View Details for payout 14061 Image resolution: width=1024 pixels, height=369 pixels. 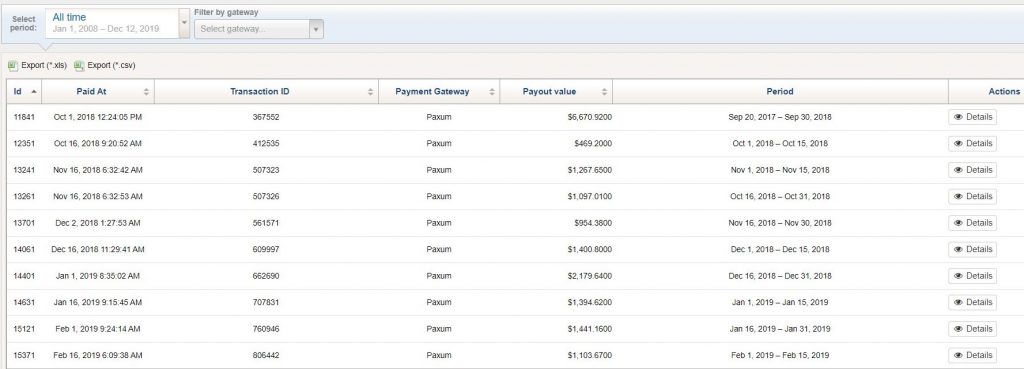pyautogui.click(x=972, y=249)
